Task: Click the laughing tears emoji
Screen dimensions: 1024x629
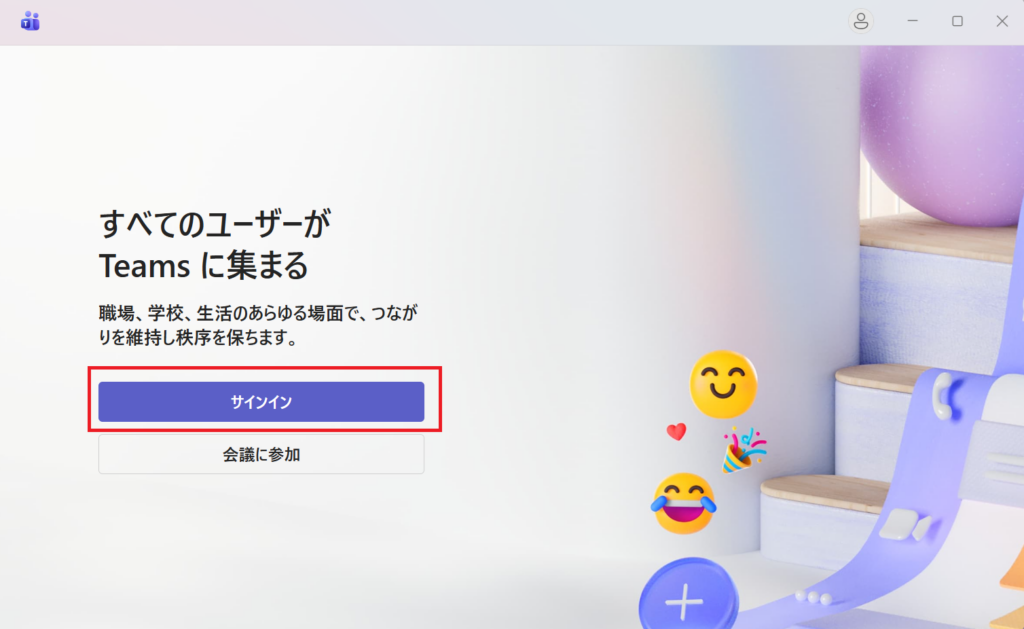Action: tap(684, 503)
